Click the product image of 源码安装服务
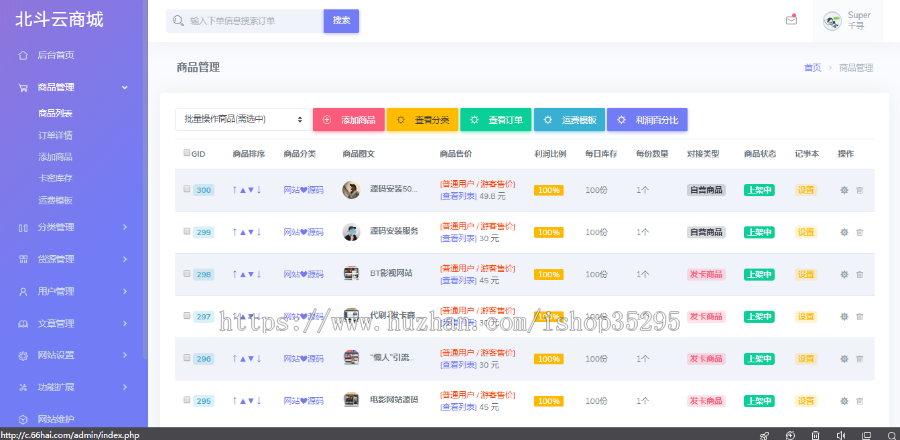The image size is (900, 440). (351, 232)
